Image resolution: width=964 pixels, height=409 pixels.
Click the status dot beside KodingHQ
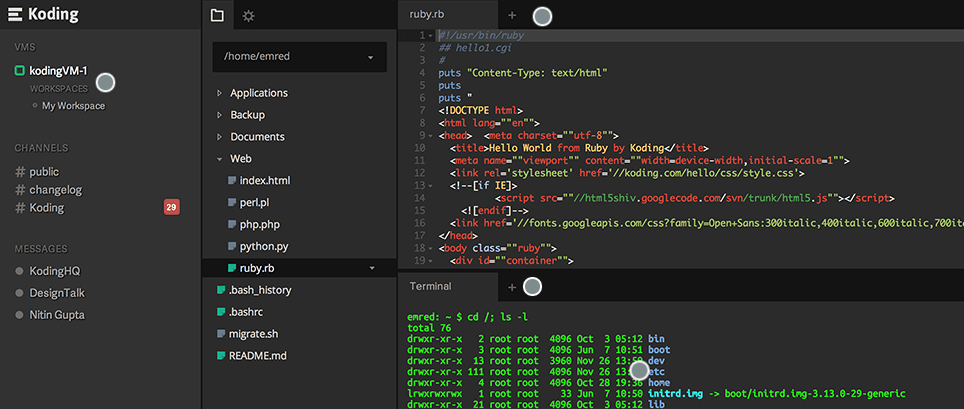tap(19, 271)
